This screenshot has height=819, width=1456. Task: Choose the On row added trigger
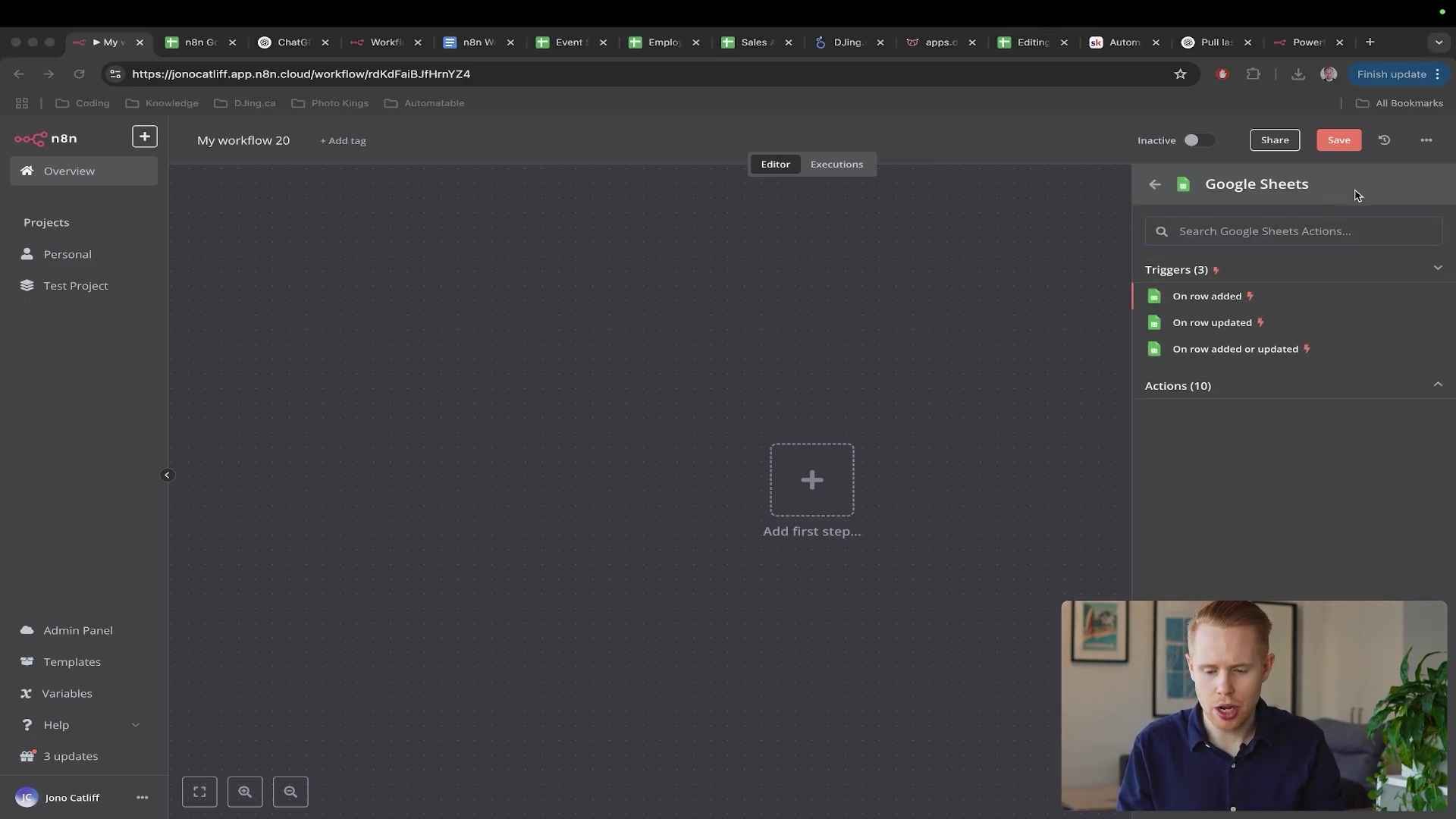tap(1207, 297)
